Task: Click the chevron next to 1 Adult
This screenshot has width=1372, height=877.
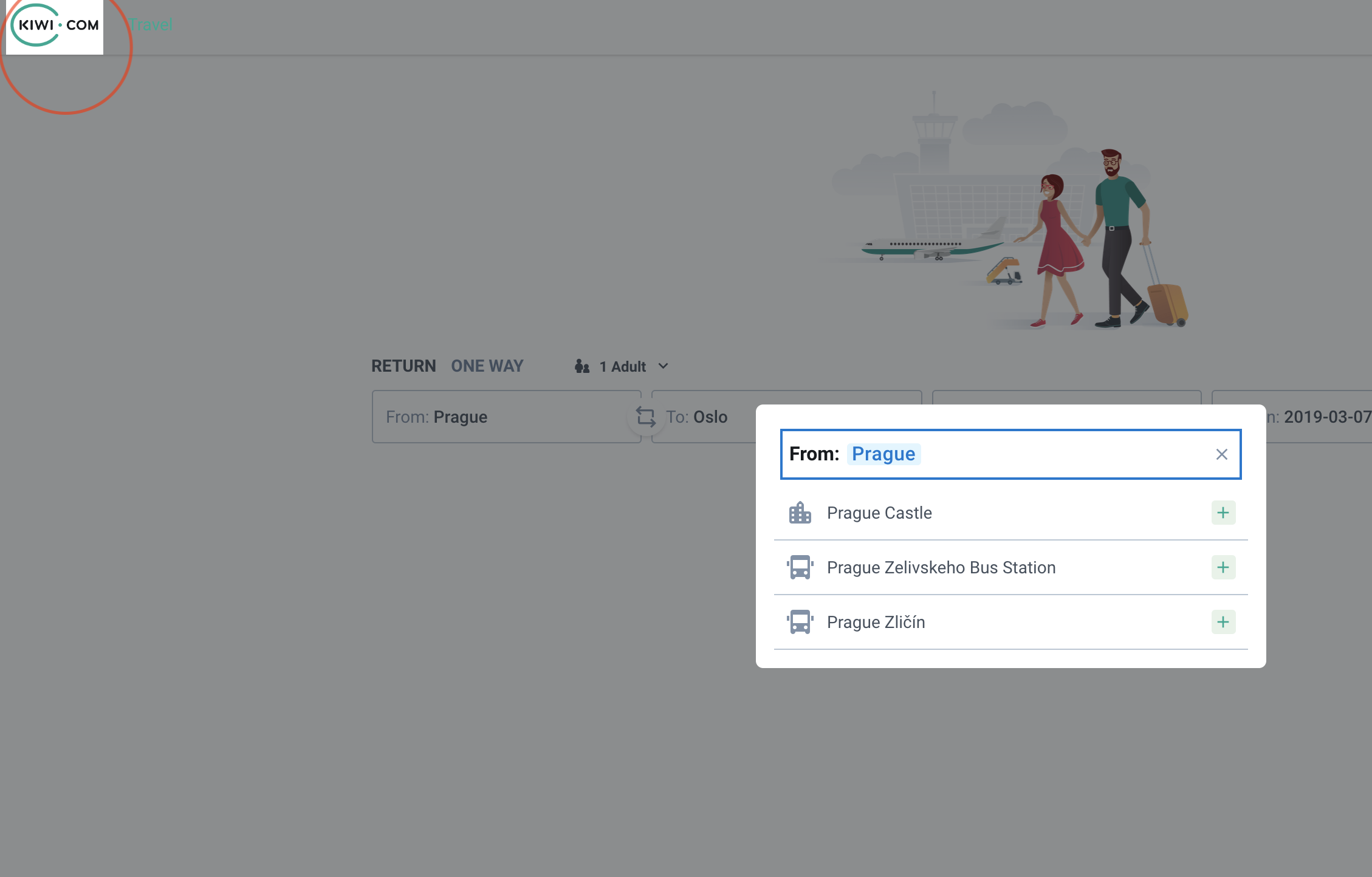Action: point(663,366)
